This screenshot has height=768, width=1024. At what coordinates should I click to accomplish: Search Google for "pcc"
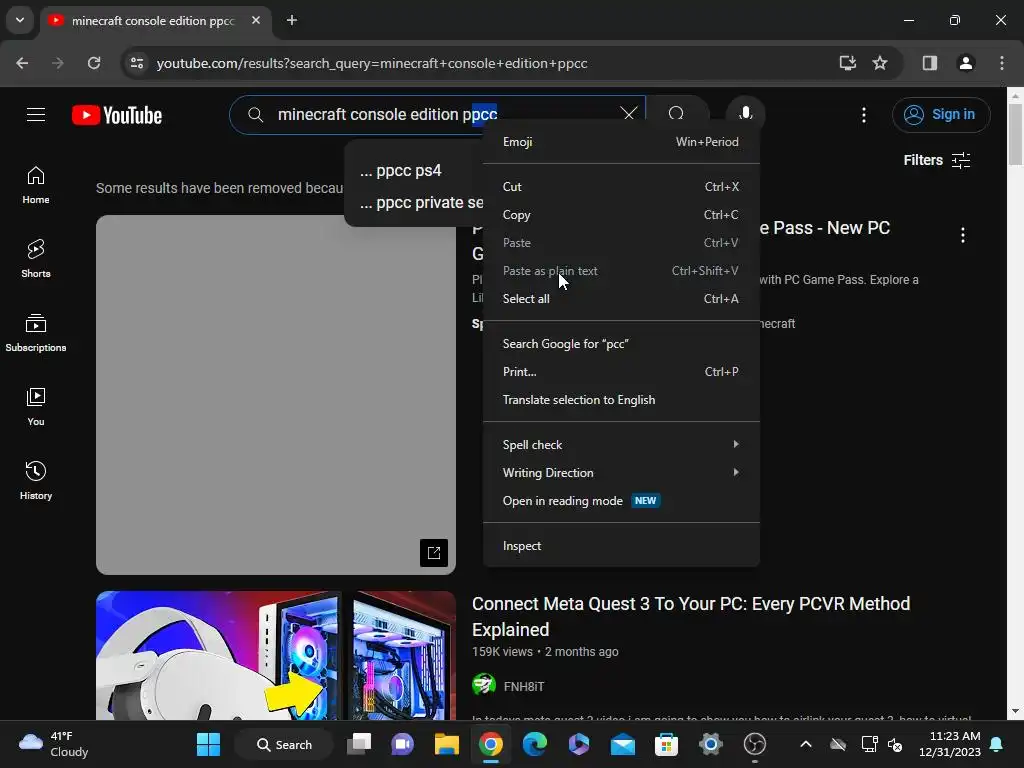[x=621, y=344]
